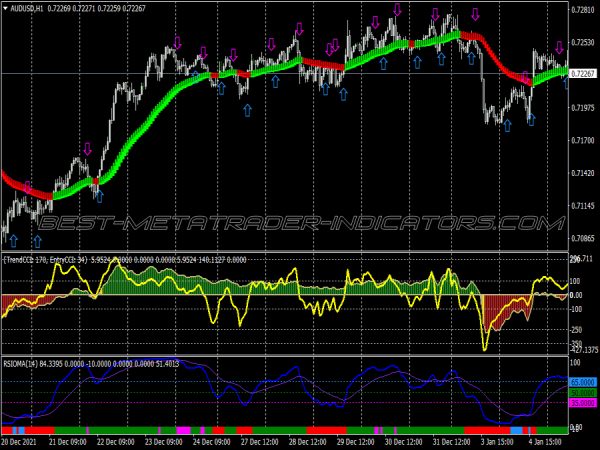
Task: Click the magenta down arrow above 21 Dec 09:00
Action: (x=87, y=149)
